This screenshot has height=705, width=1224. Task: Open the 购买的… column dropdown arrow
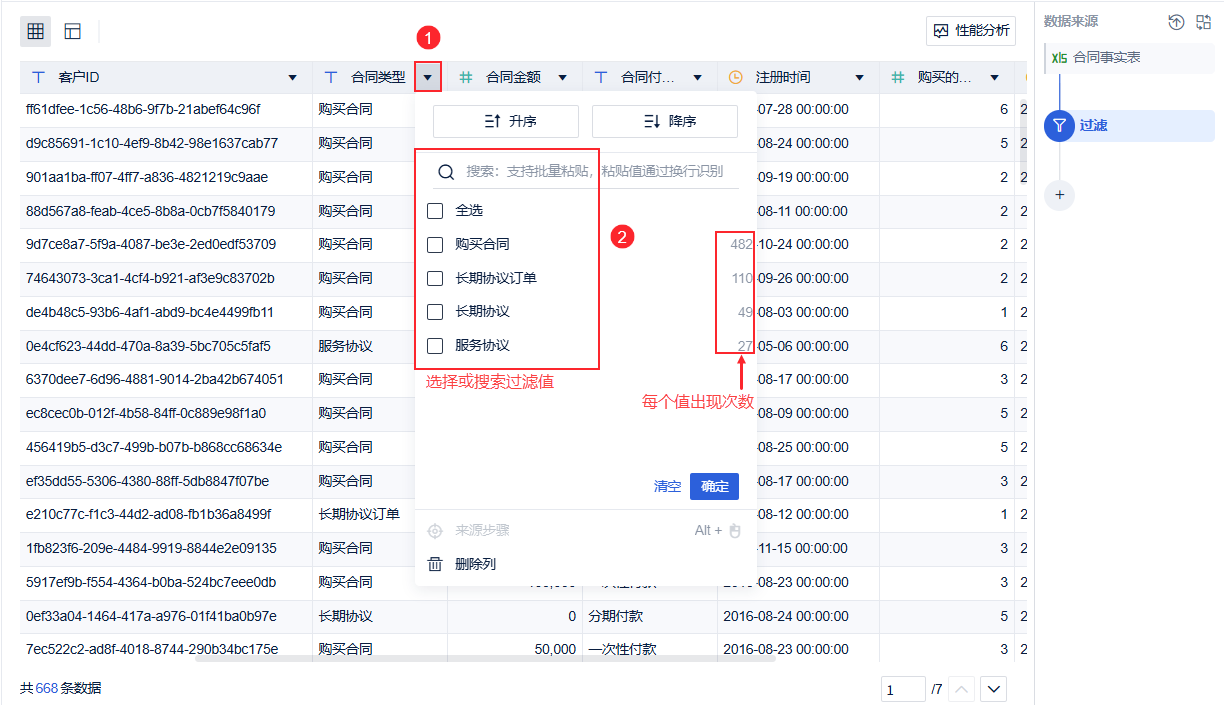tap(995, 78)
